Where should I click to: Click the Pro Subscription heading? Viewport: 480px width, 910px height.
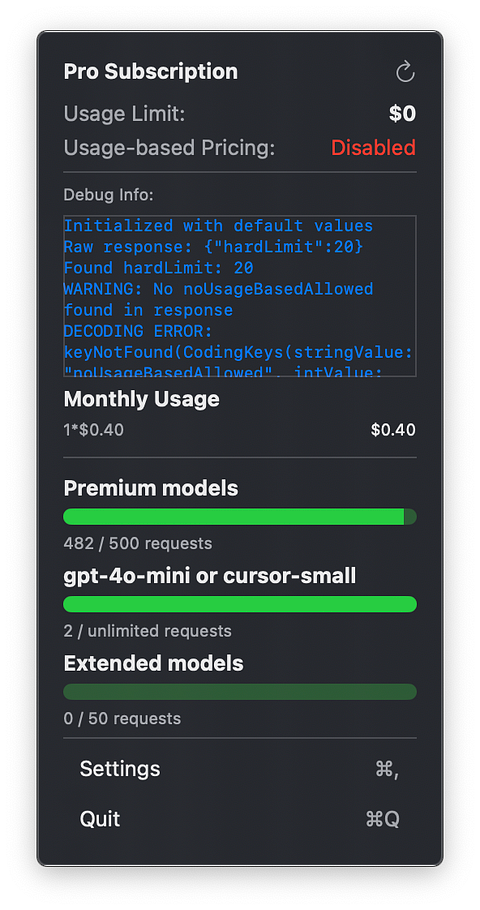[151, 71]
